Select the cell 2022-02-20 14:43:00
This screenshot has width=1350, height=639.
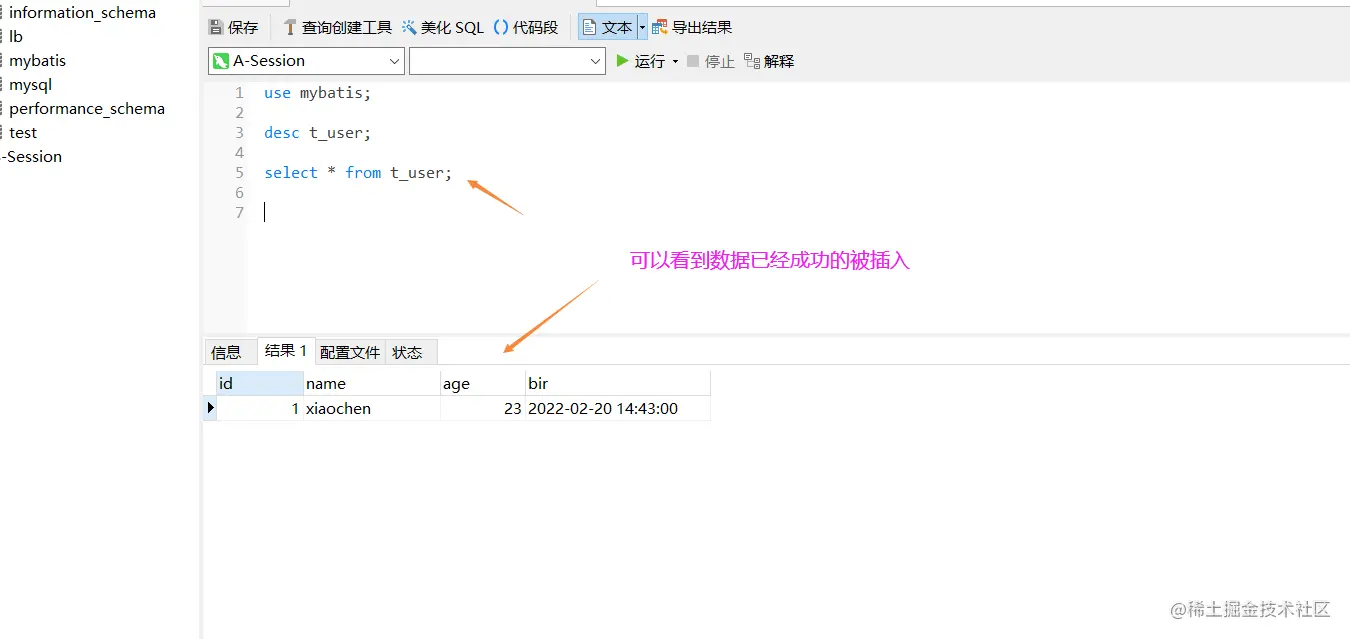click(618, 408)
